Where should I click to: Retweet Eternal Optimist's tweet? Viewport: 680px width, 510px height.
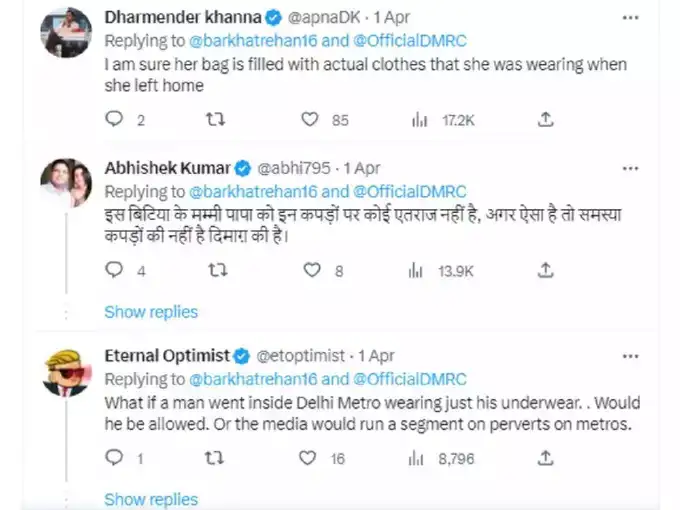[215, 458]
